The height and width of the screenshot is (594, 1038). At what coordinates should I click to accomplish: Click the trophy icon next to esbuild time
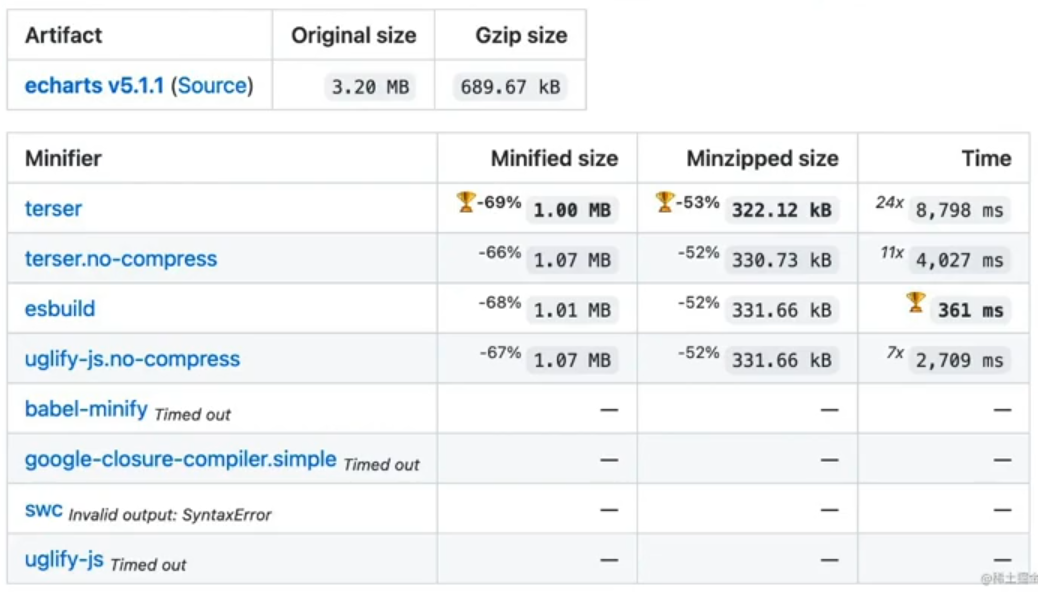(x=916, y=302)
